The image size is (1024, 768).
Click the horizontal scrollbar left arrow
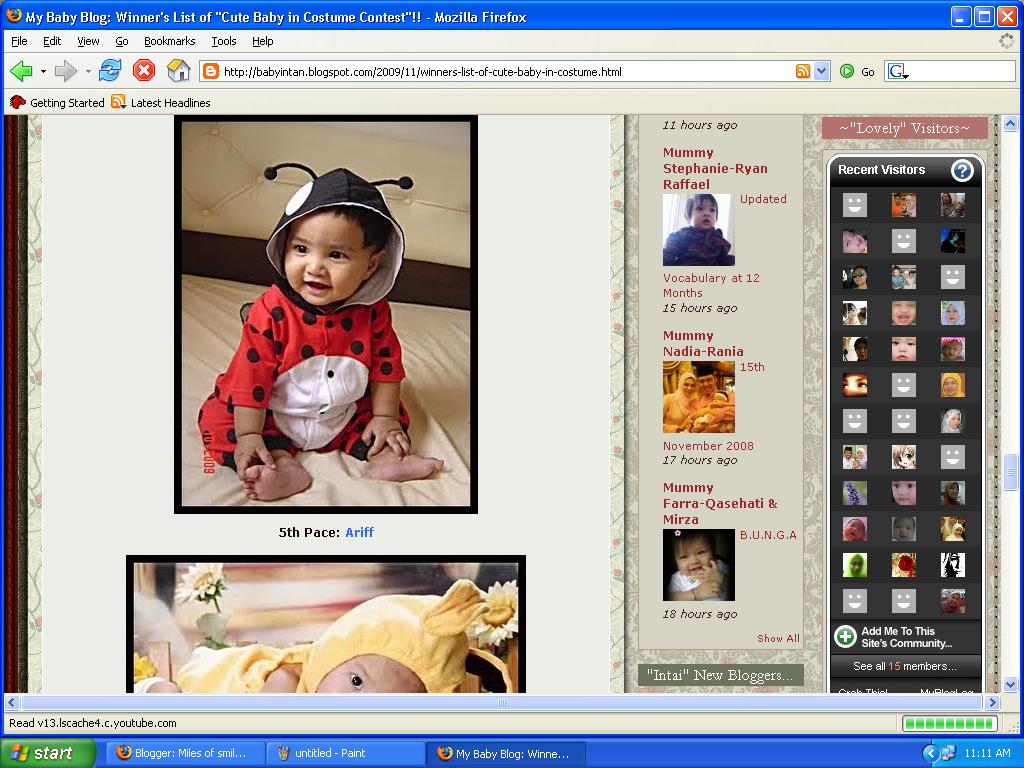pos(11,703)
